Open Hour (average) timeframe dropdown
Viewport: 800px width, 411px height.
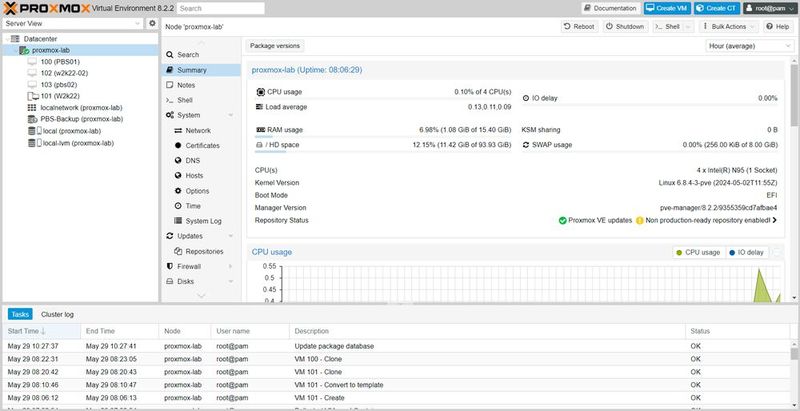click(x=750, y=46)
